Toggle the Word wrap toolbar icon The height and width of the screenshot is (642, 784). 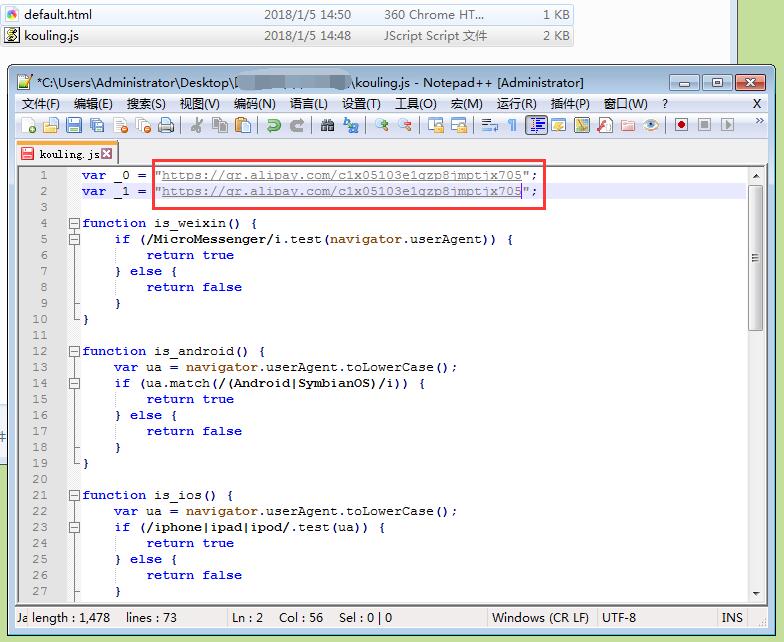pyautogui.click(x=489, y=125)
